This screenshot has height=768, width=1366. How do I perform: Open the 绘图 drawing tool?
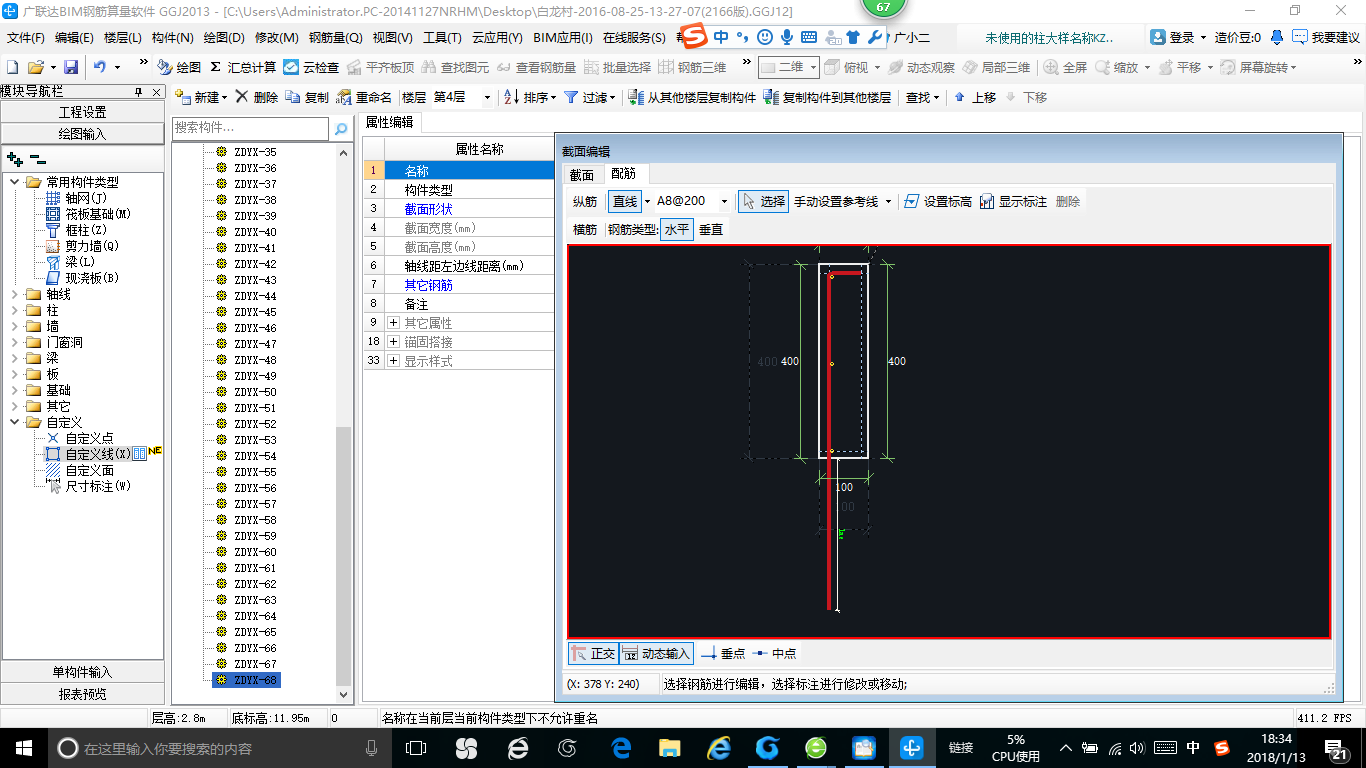(x=179, y=67)
